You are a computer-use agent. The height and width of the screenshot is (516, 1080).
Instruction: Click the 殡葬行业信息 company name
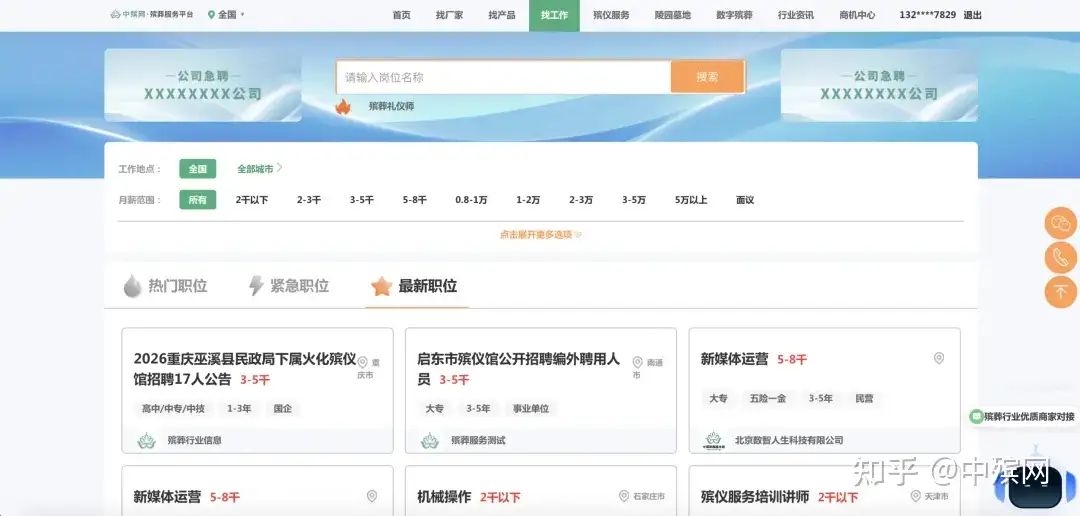click(x=194, y=440)
